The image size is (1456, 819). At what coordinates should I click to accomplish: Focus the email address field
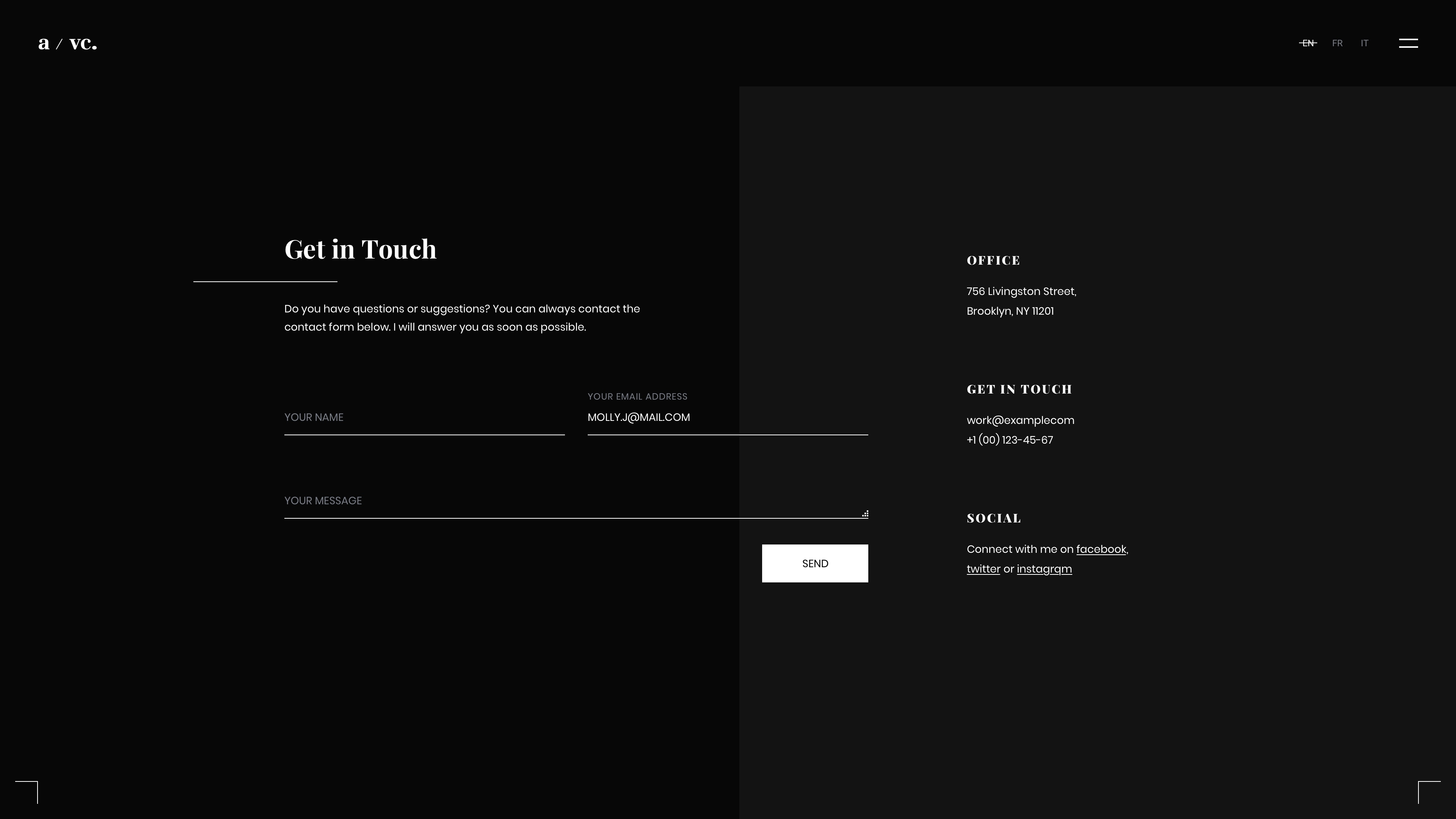(x=727, y=418)
